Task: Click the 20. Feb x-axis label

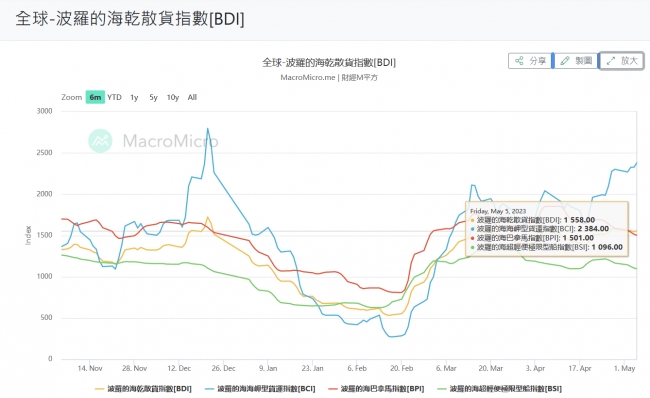Action: click(402, 368)
